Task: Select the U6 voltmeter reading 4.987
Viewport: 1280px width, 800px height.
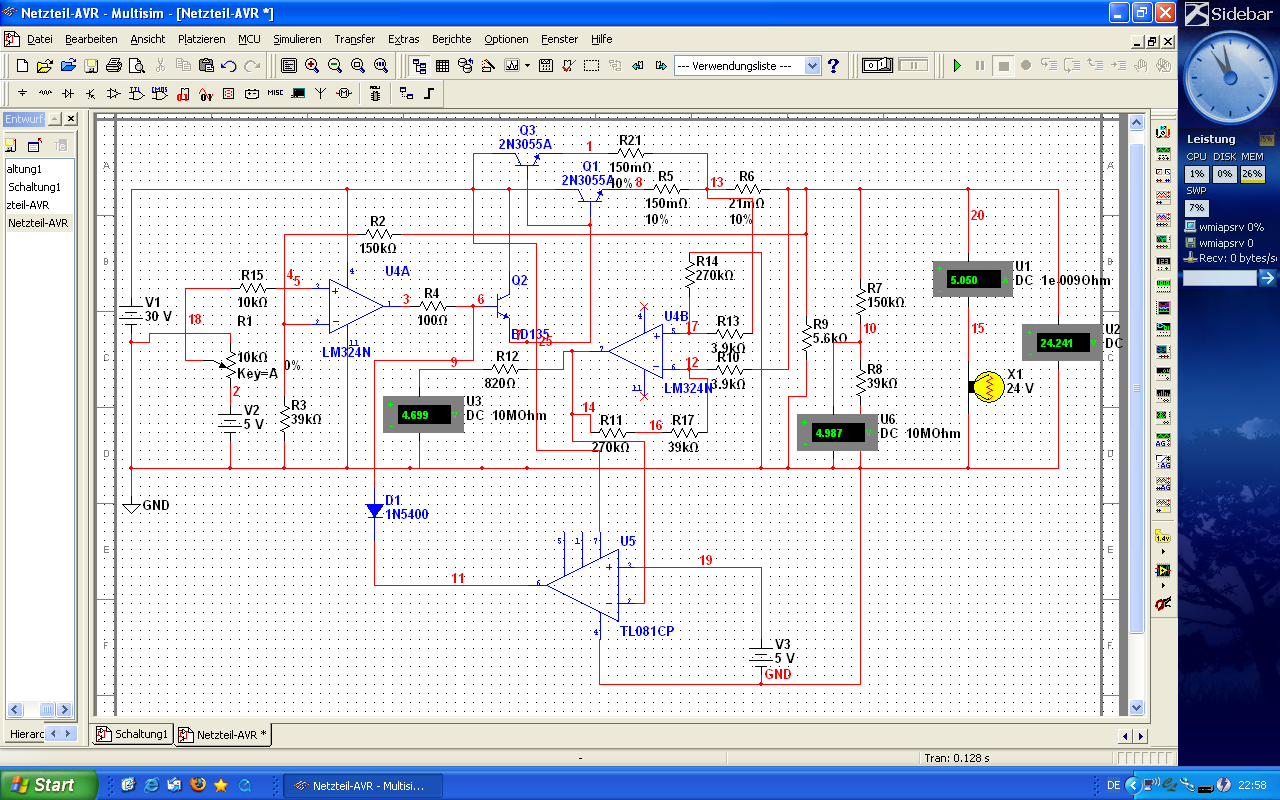Action: click(837, 433)
